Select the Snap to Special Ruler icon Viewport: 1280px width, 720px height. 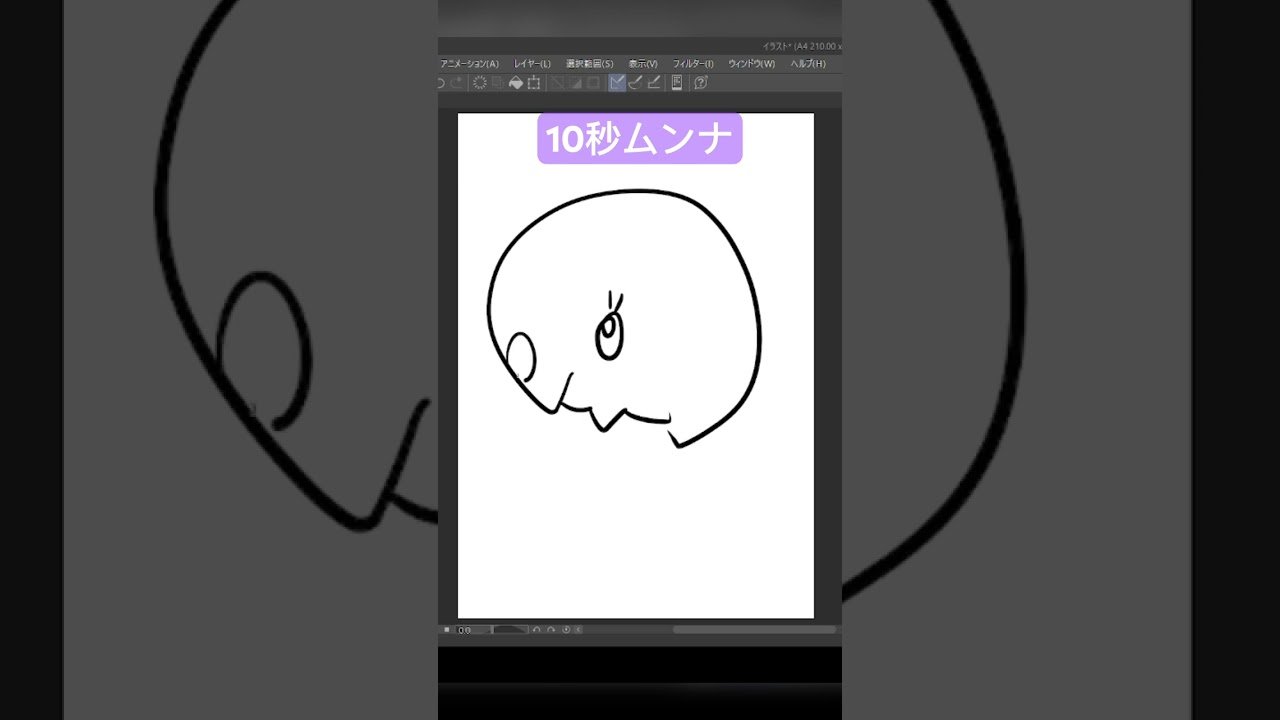(x=636, y=82)
